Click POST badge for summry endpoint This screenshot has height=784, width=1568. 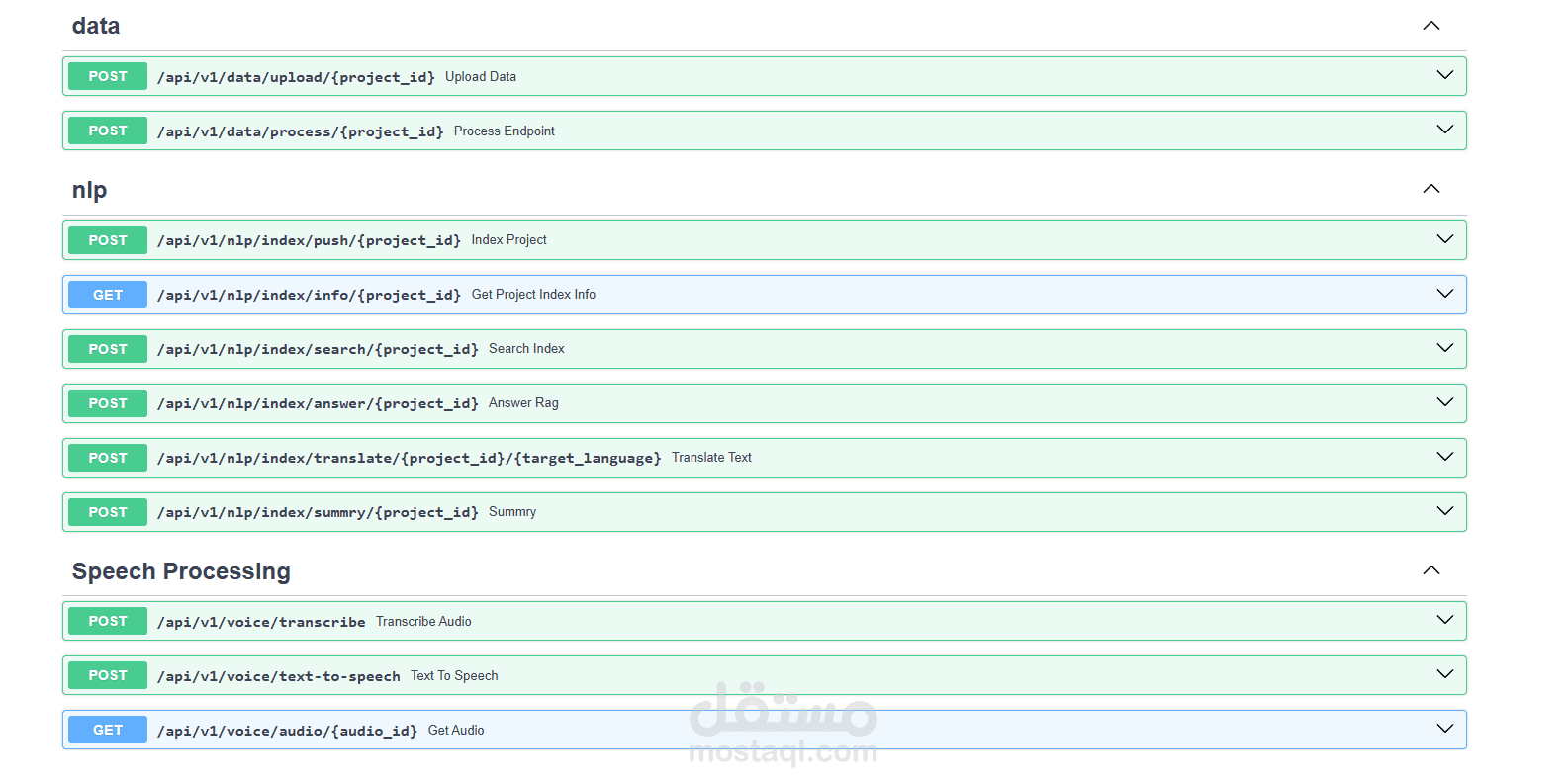coord(108,512)
